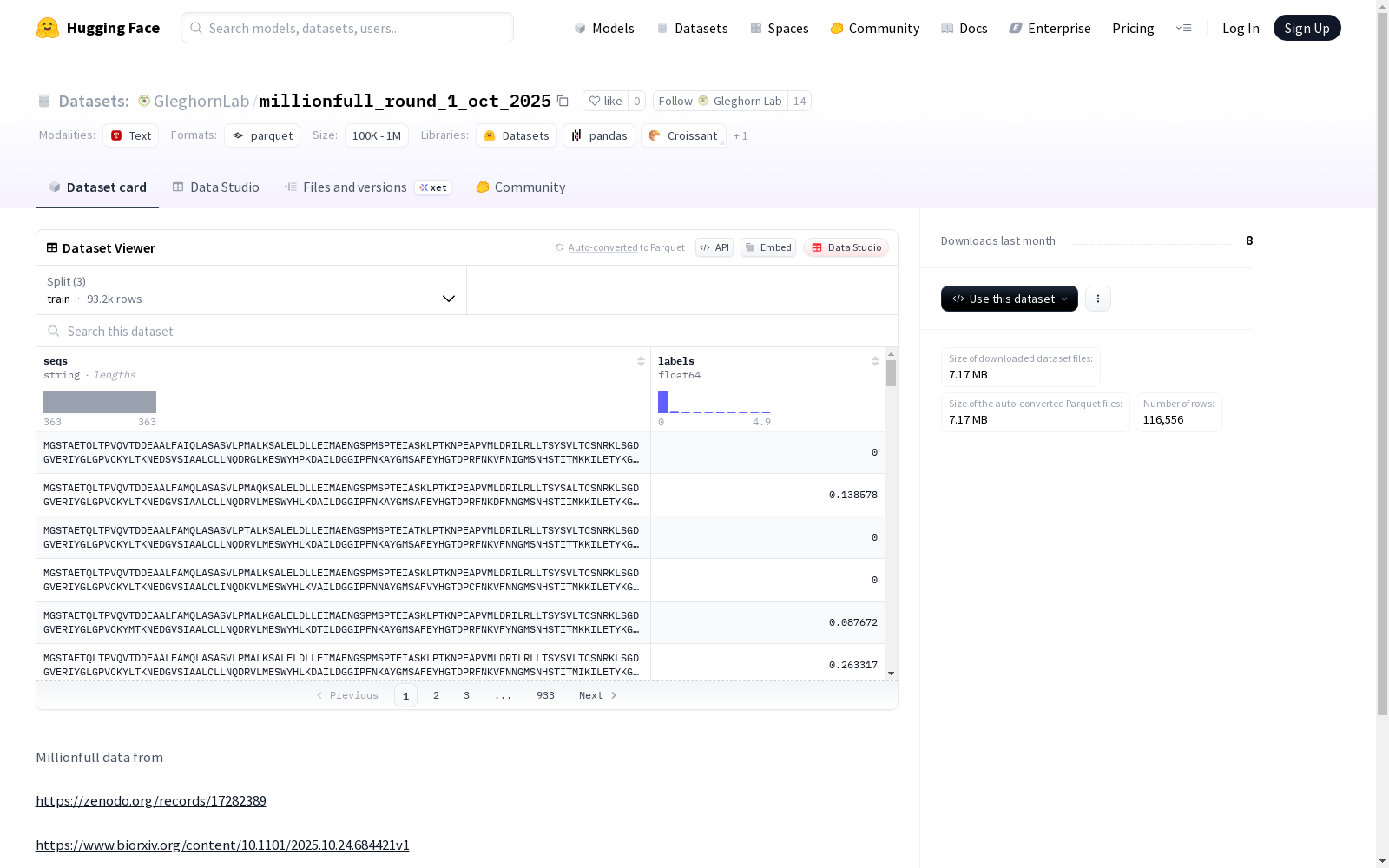Switch to the Data Studio tab

pos(215,187)
